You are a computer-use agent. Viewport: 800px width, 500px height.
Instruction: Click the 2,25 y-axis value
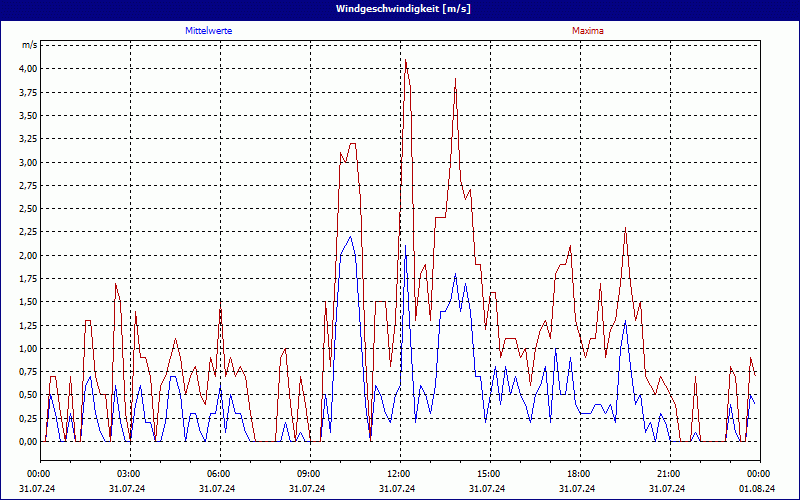point(28,232)
